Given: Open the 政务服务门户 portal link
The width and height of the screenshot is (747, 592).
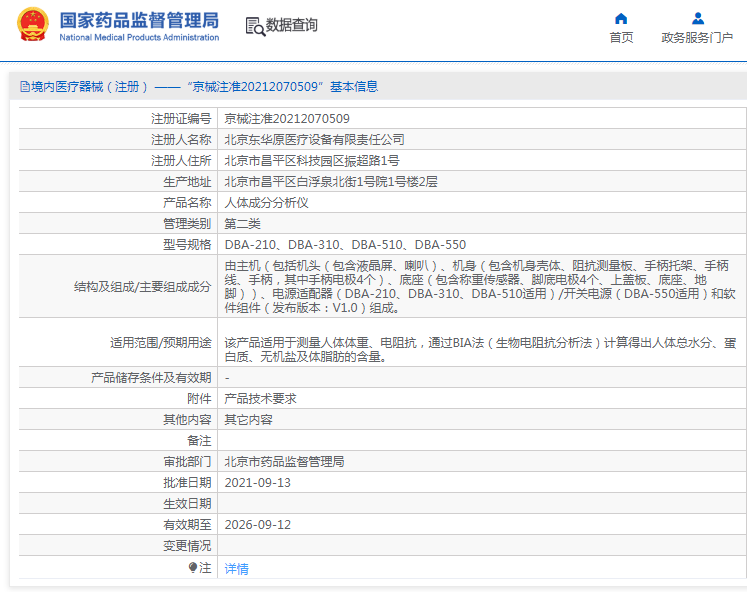Looking at the screenshot, I should coord(697,38).
